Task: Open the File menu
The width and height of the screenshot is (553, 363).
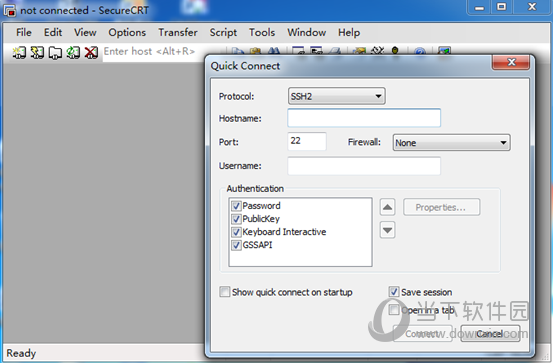Action: 24,32
